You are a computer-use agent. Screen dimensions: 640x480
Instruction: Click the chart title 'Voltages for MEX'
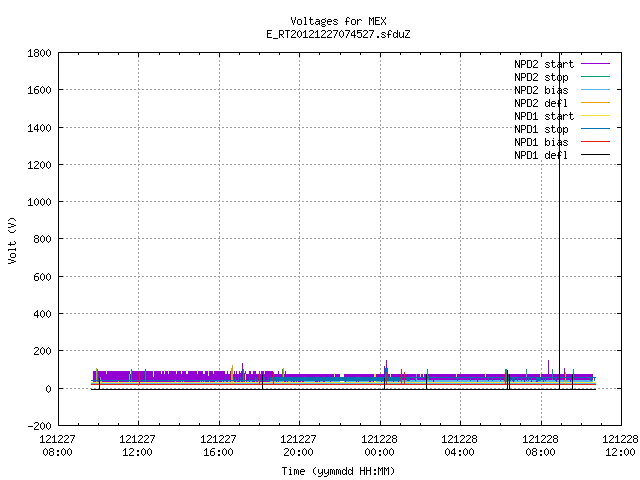click(338, 21)
